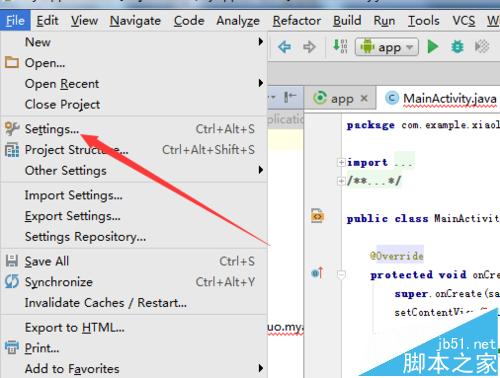Click the @Override annotation in code
Viewport: 500px width, 378px height.
[x=397, y=256]
